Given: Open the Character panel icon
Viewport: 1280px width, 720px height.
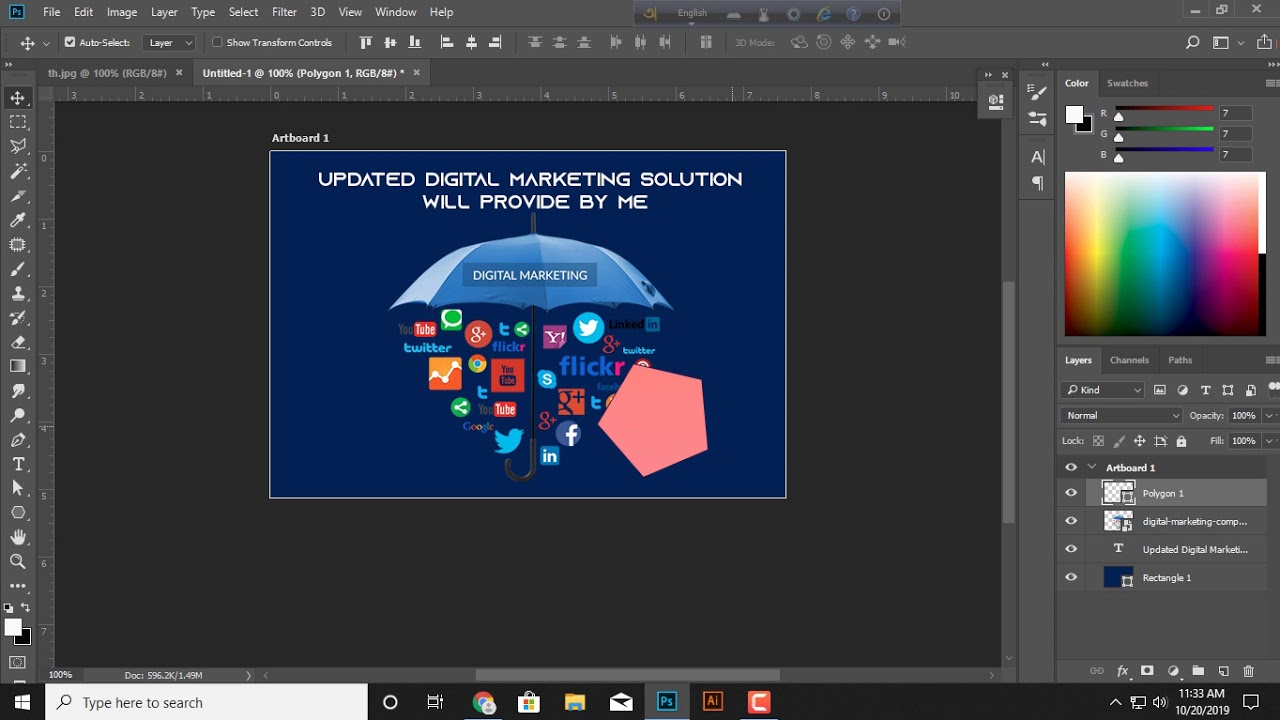Looking at the screenshot, I should pyautogui.click(x=1038, y=157).
